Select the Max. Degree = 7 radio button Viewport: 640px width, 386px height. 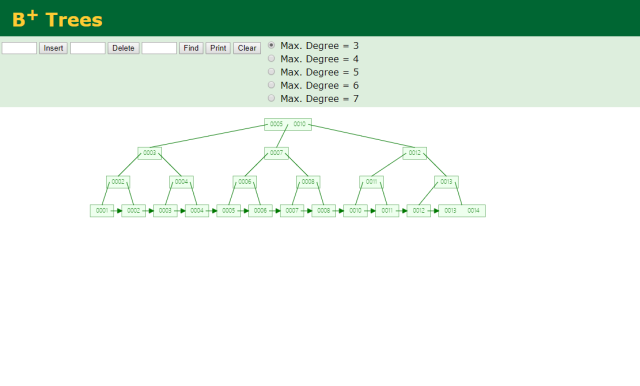click(x=271, y=98)
